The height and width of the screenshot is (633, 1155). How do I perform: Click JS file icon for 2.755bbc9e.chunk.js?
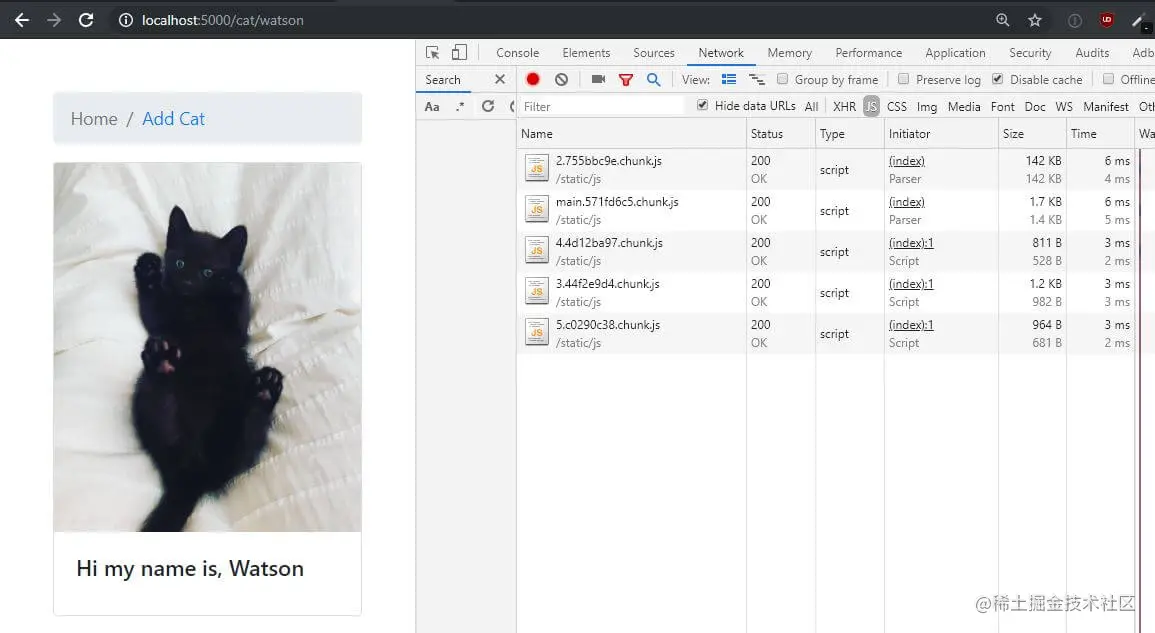click(536, 169)
